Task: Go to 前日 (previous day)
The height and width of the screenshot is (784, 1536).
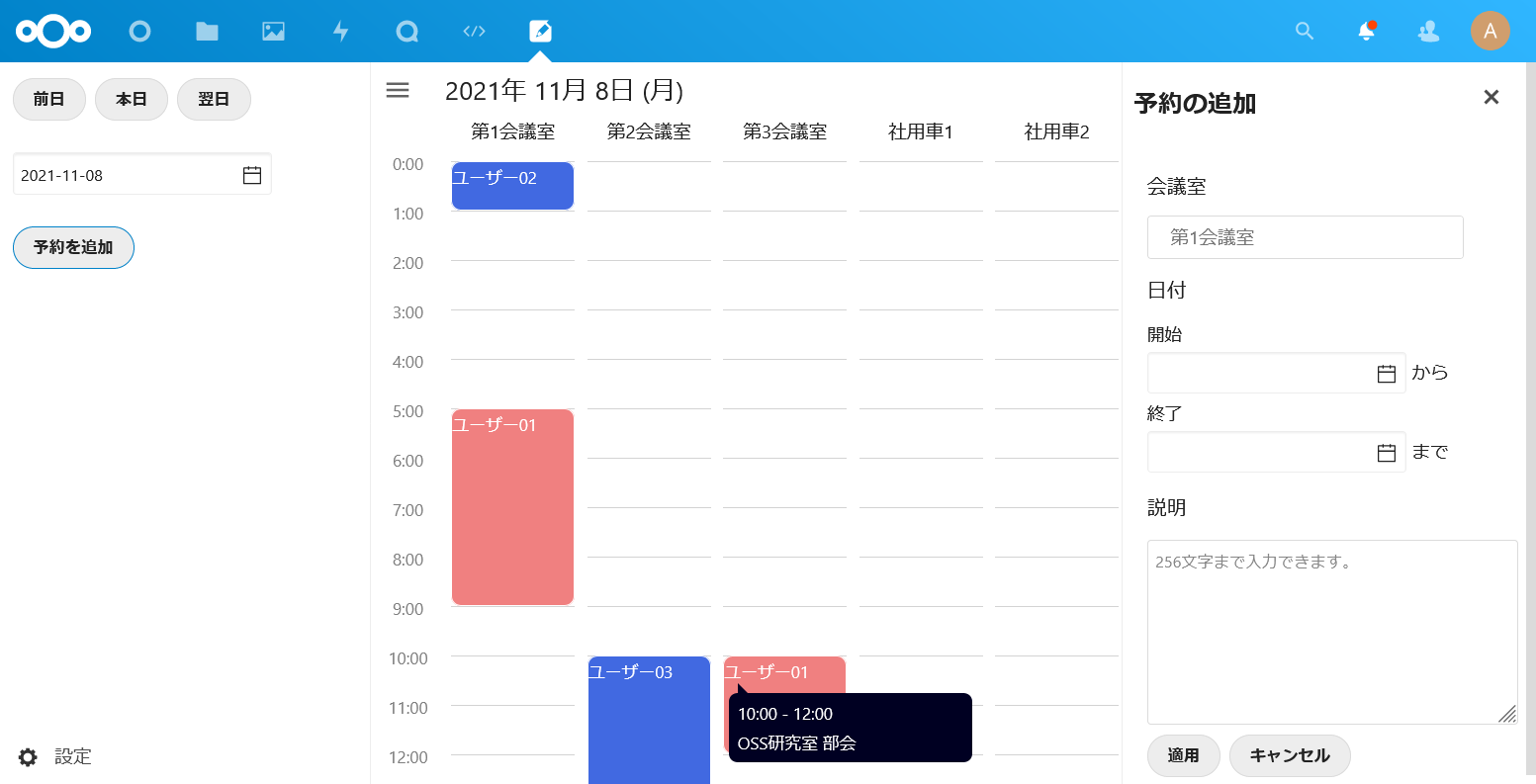Action: click(x=48, y=100)
